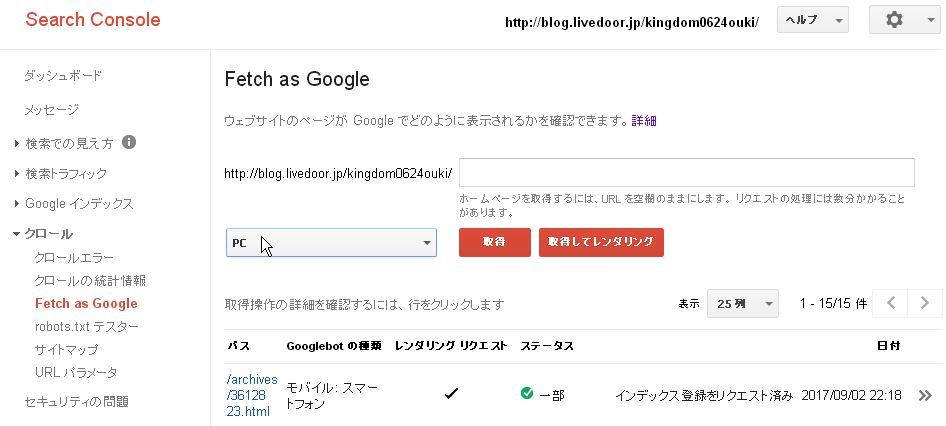Open サイトマップ in the sidebar
946x426 pixels.
pyautogui.click(x=66, y=349)
